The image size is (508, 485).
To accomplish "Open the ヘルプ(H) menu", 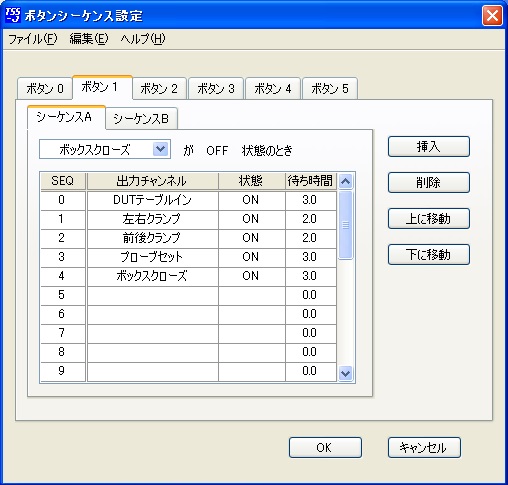I will point(143,39).
